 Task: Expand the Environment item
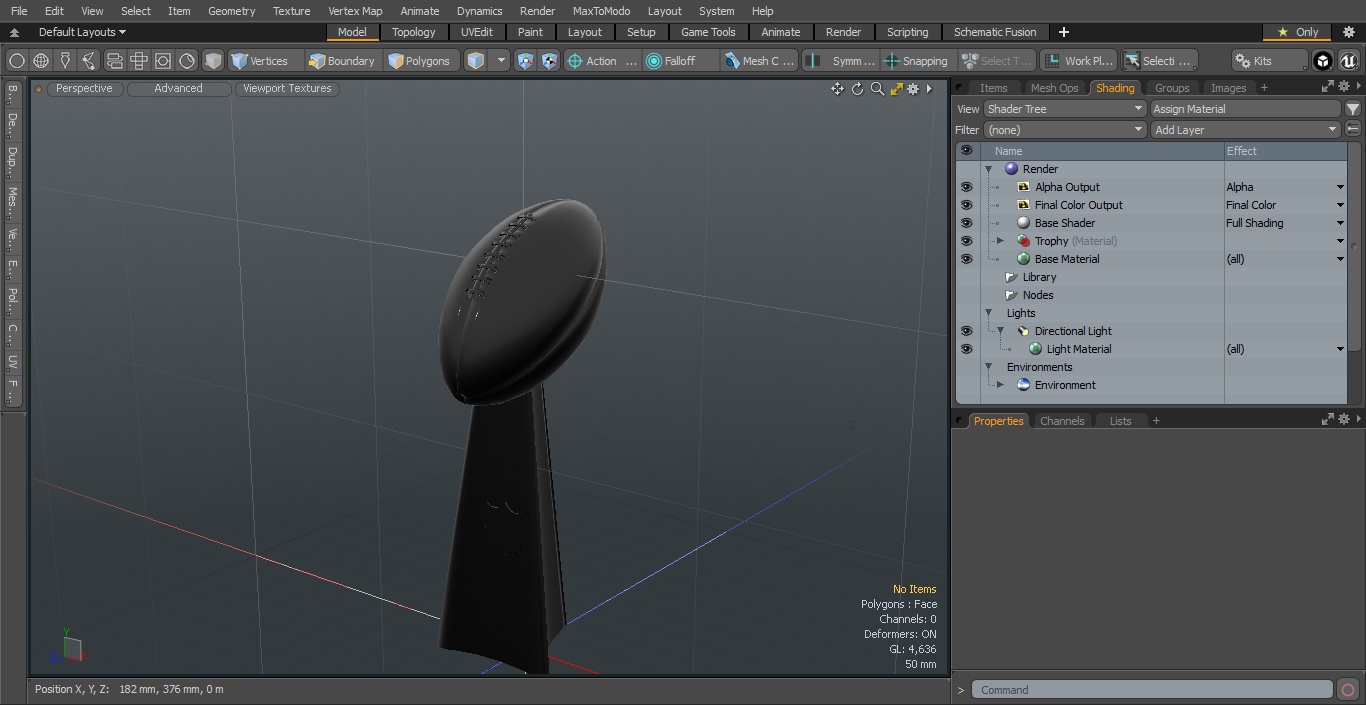tap(1000, 385)
